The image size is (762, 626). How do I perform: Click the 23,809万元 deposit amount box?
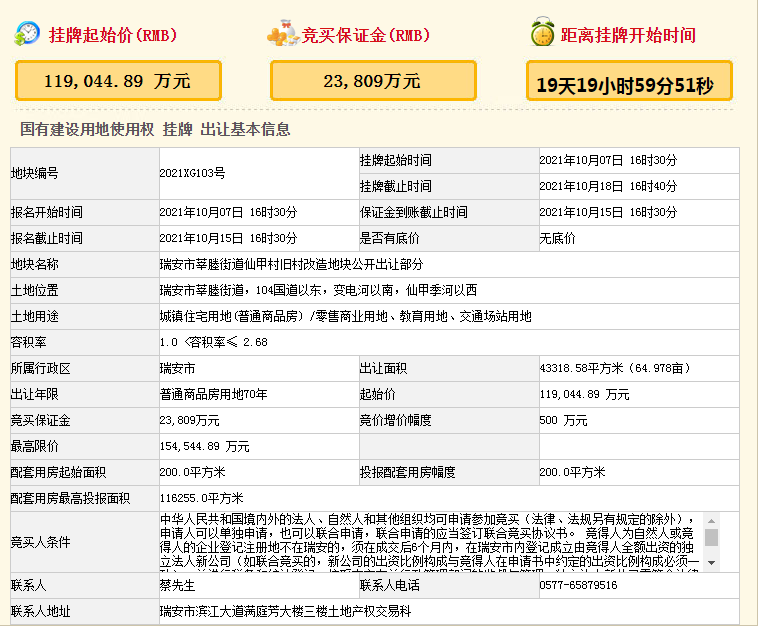372,81
